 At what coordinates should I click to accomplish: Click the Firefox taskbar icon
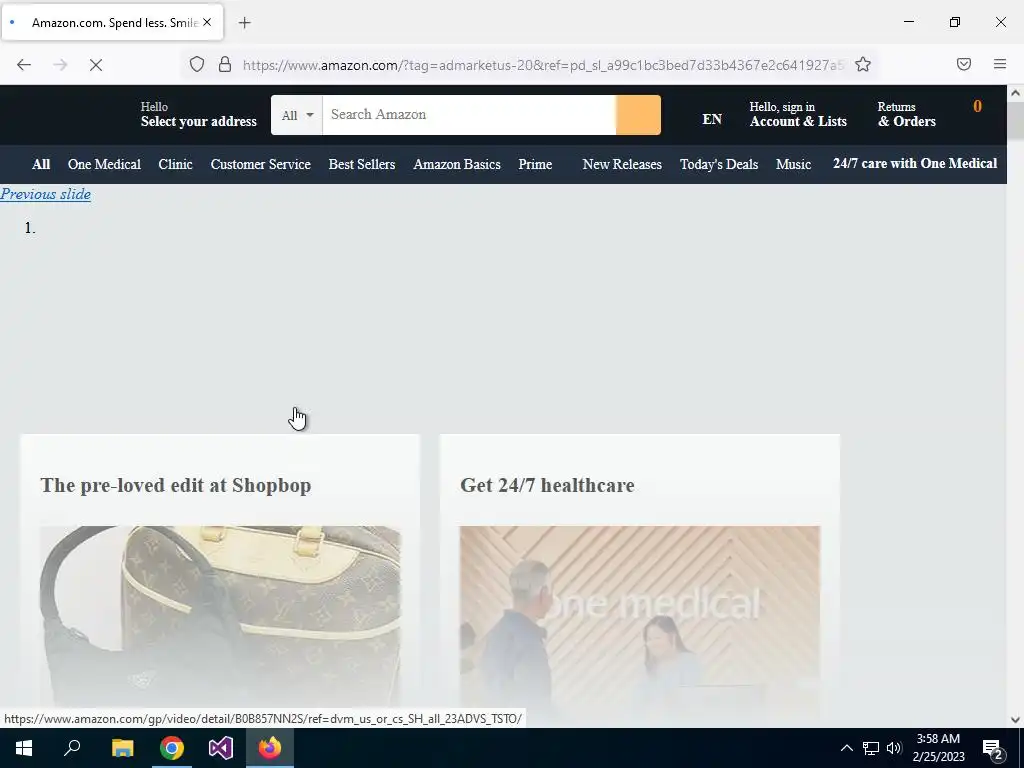click(270, 748)
